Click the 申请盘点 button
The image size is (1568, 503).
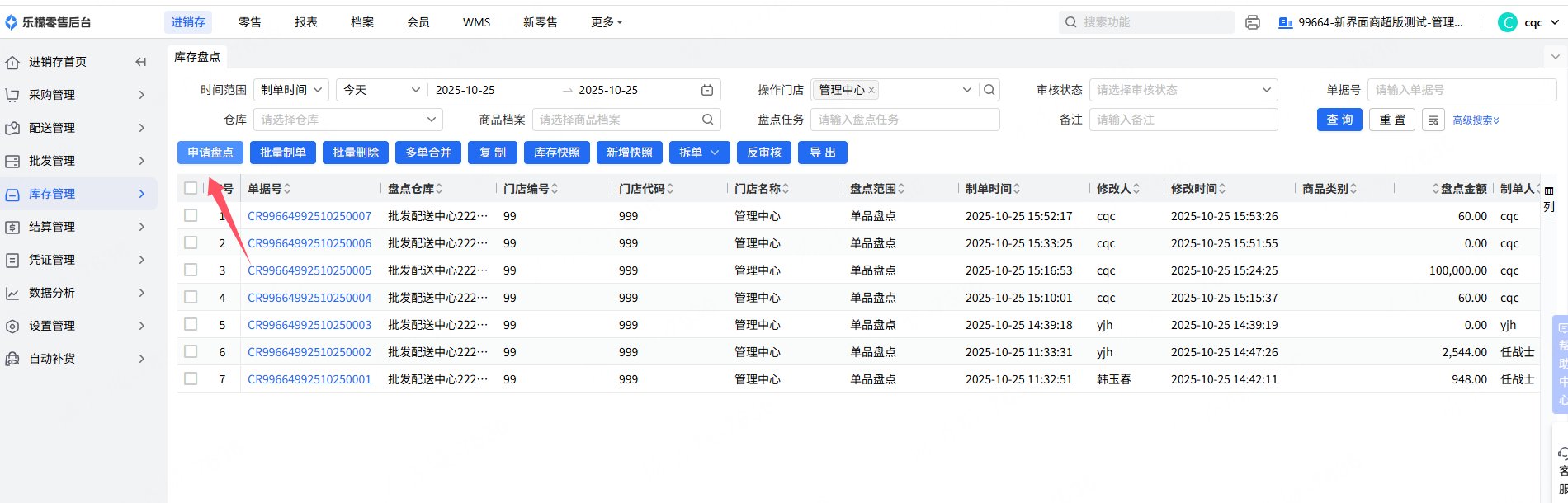(210, 153)
